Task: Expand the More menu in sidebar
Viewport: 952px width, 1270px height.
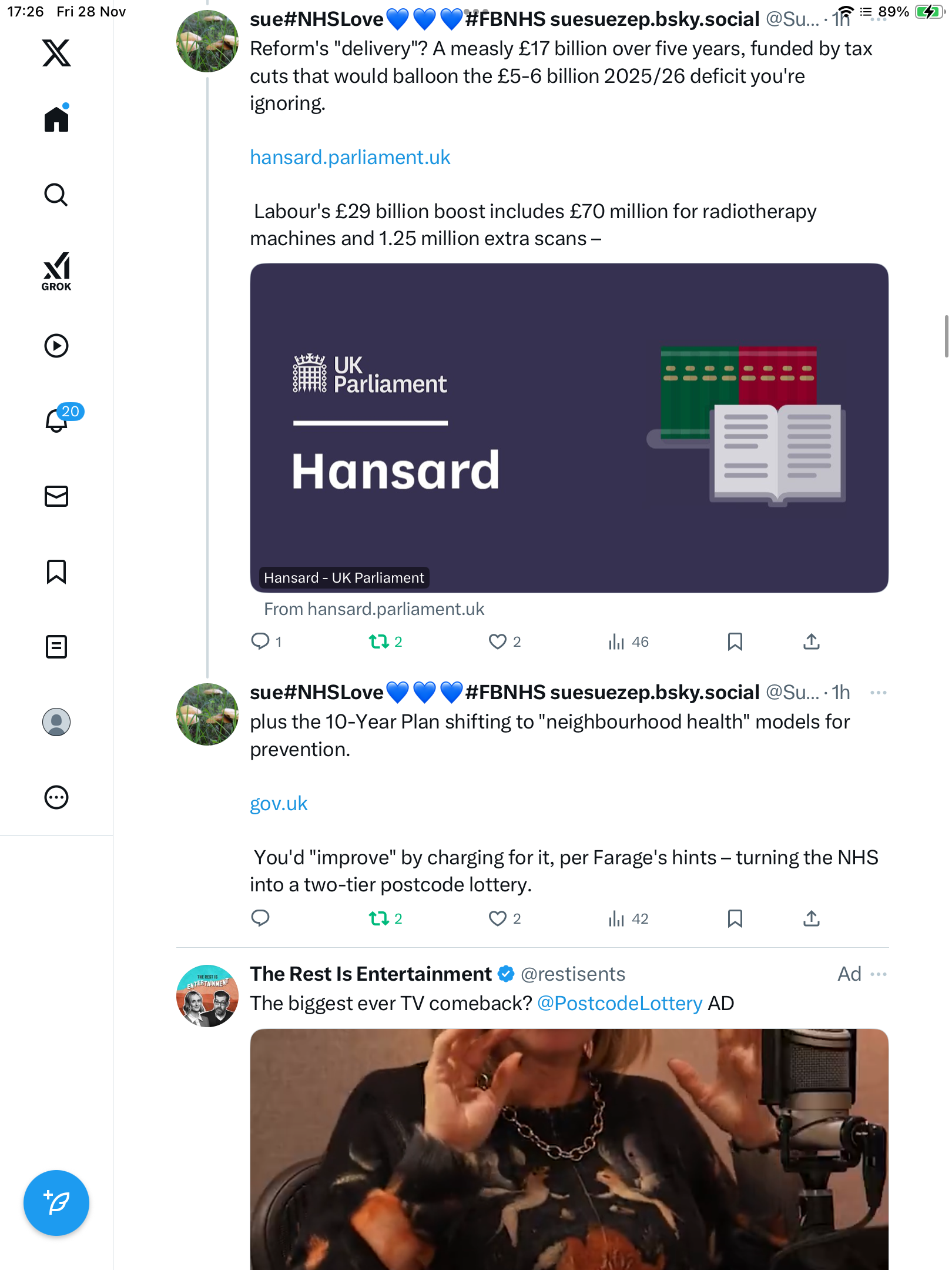Action: coord(56,797)
